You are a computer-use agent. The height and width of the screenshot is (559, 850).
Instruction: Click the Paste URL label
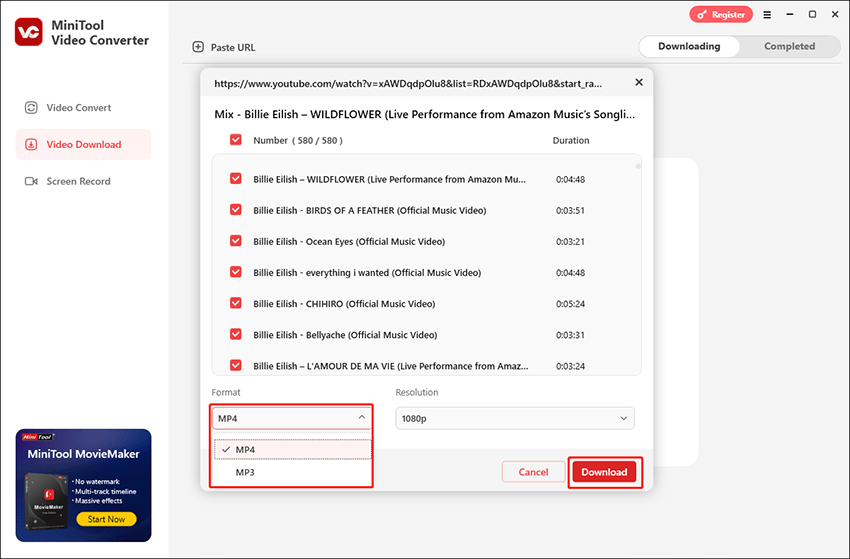(x=233, y=48)
